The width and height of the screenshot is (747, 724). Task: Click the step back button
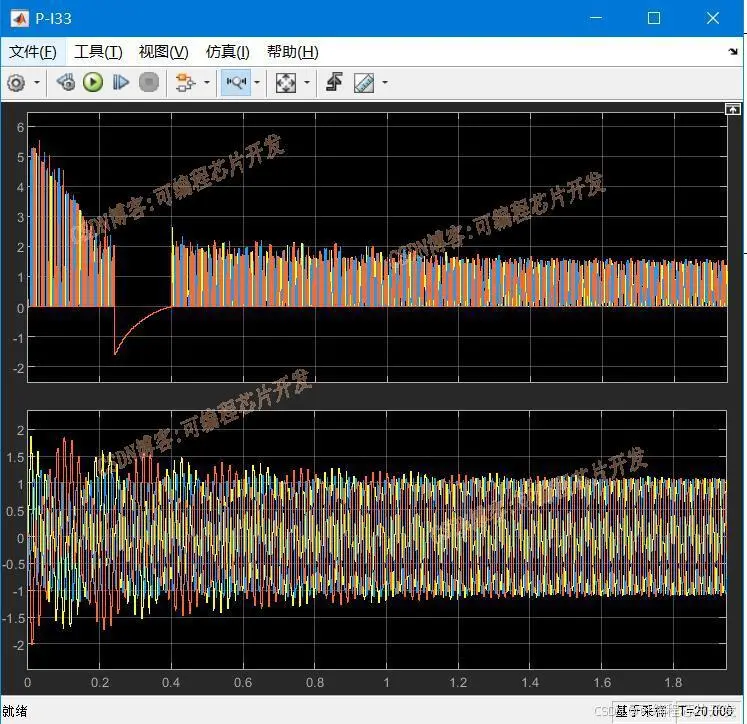tap(66, 83)
